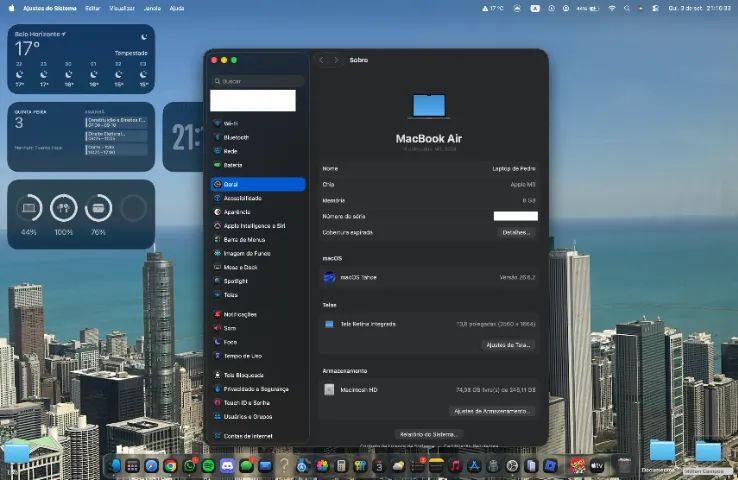Open Apple TV from the Dock
738x480 pixels.
597,466
